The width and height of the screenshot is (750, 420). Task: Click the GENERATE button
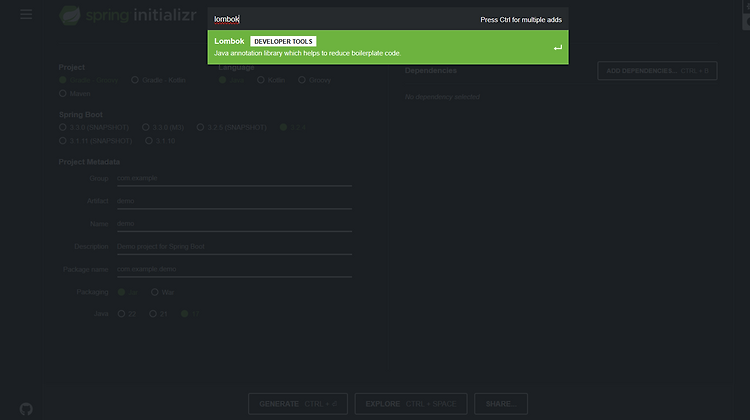[x=298, y=404]
